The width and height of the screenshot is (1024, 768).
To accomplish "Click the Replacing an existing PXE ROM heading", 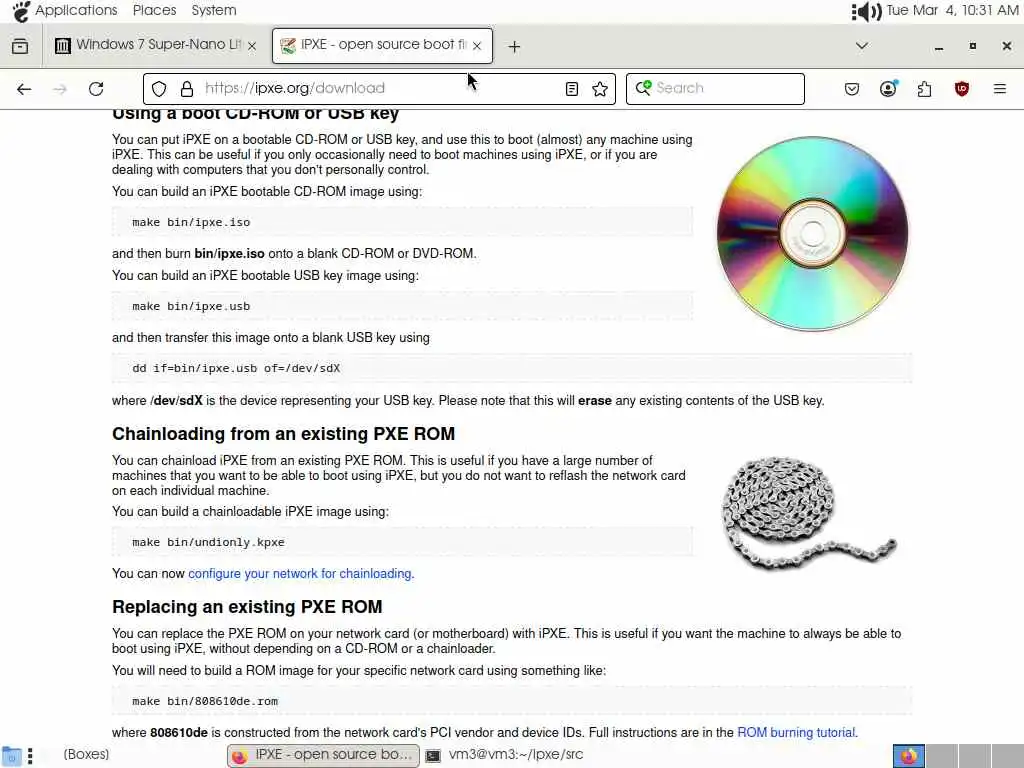I will (247, 607).
